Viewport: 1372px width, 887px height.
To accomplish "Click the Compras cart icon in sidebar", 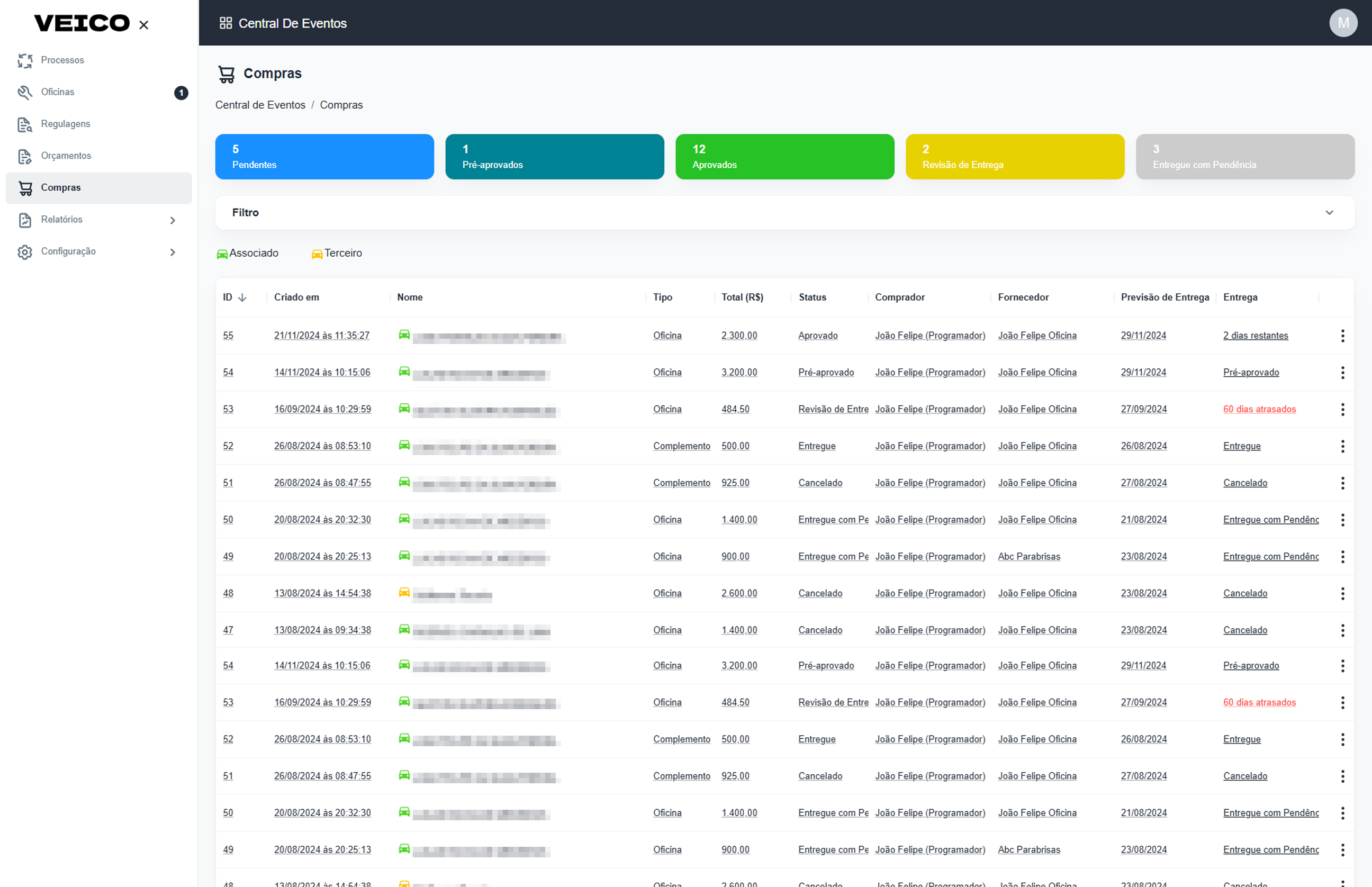I will [25, 188].
